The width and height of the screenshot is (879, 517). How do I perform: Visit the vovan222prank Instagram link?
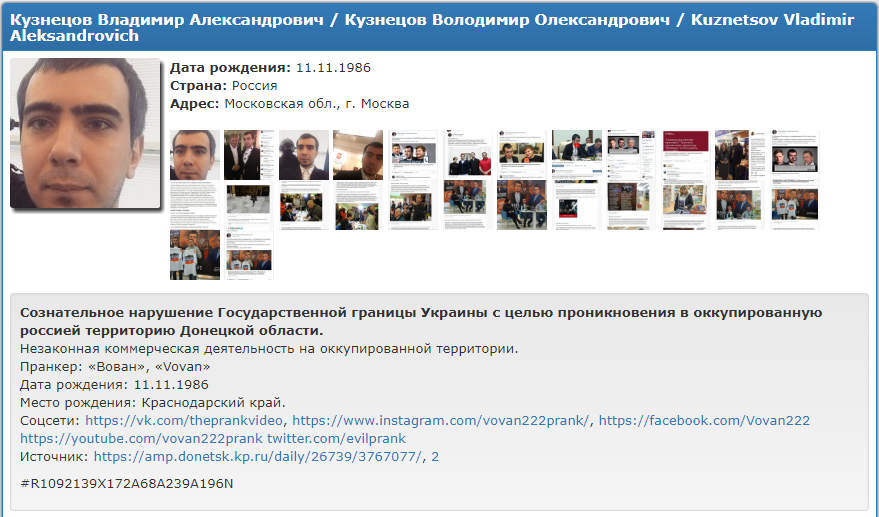[x=441, y=421]
